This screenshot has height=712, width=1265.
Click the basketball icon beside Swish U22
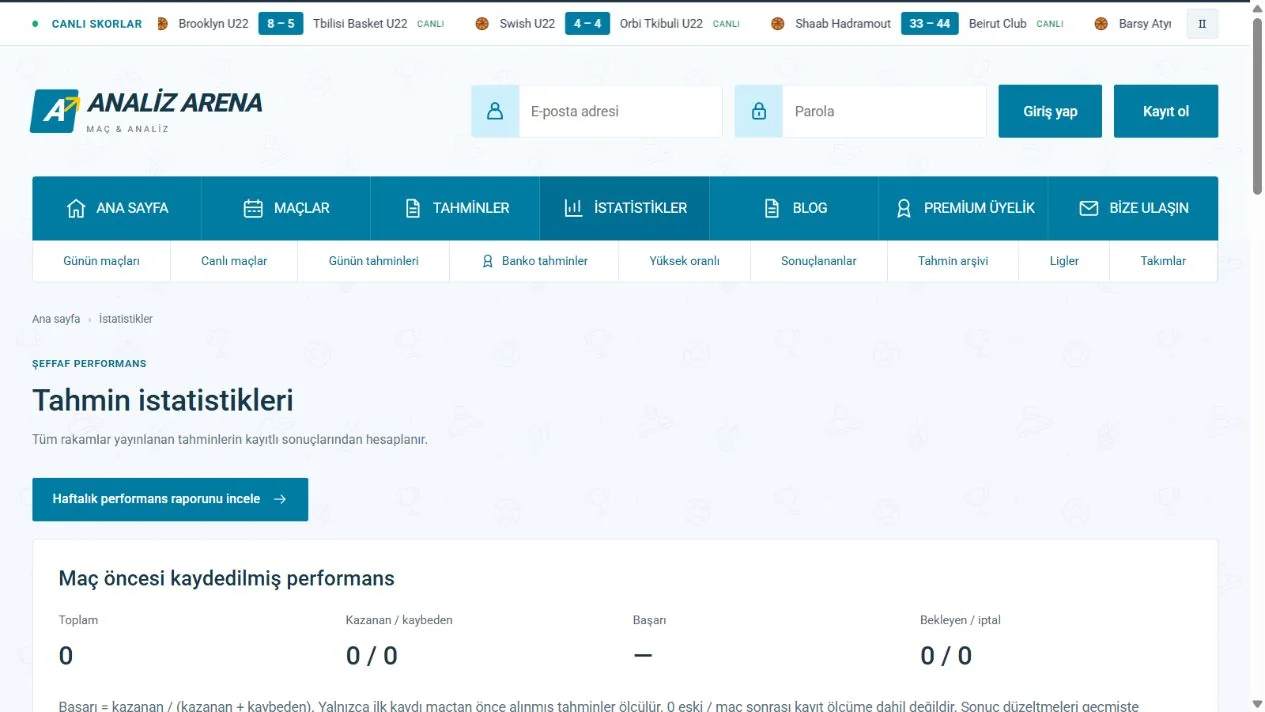tap(482, 24)
